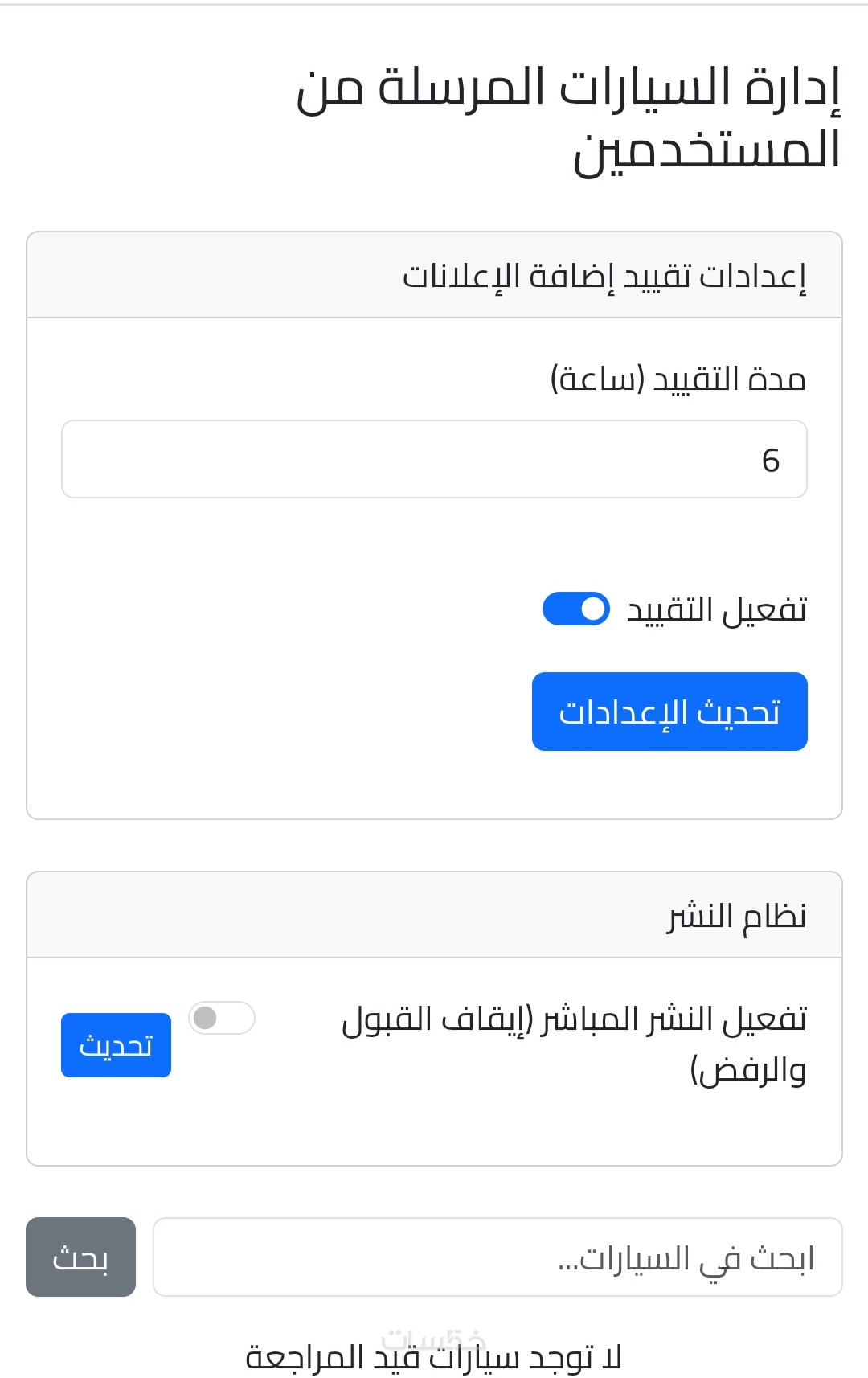Click the faint خمسات watermark

pyautogui.click(x=434, y=1338)
